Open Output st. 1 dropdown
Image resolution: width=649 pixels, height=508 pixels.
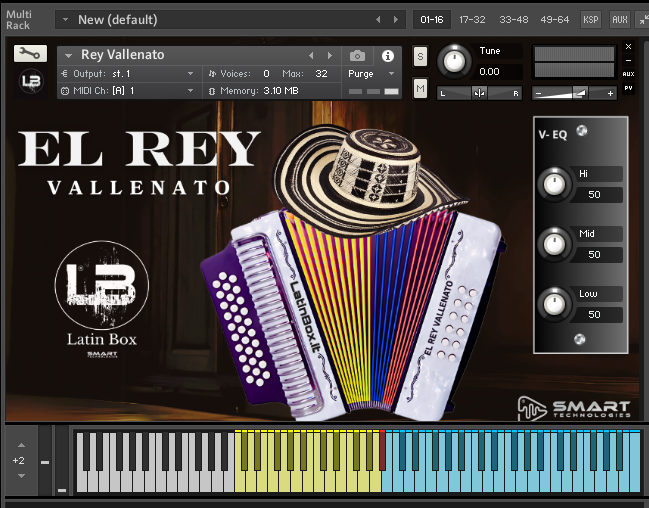coord(128,74)
